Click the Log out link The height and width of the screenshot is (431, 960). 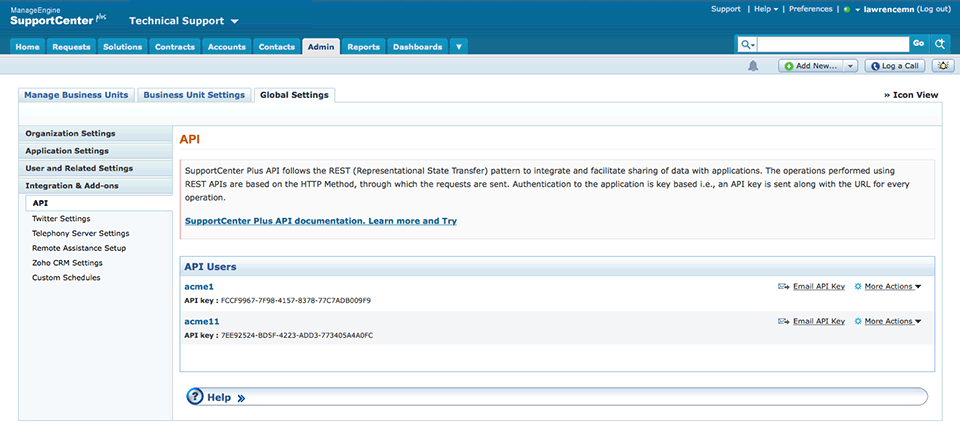934,9
